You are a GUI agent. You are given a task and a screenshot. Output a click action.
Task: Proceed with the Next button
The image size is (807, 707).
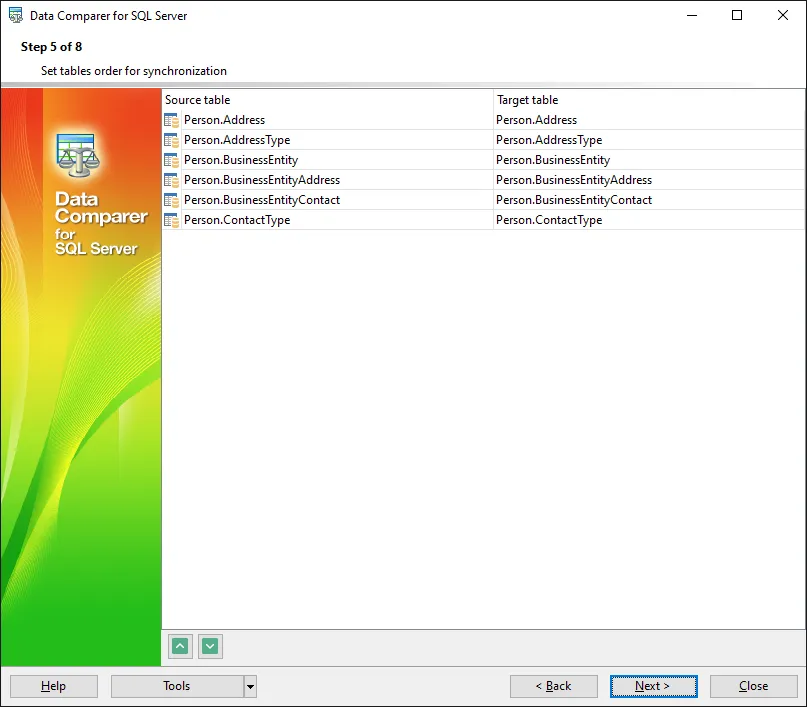click(x=654, y=686)
